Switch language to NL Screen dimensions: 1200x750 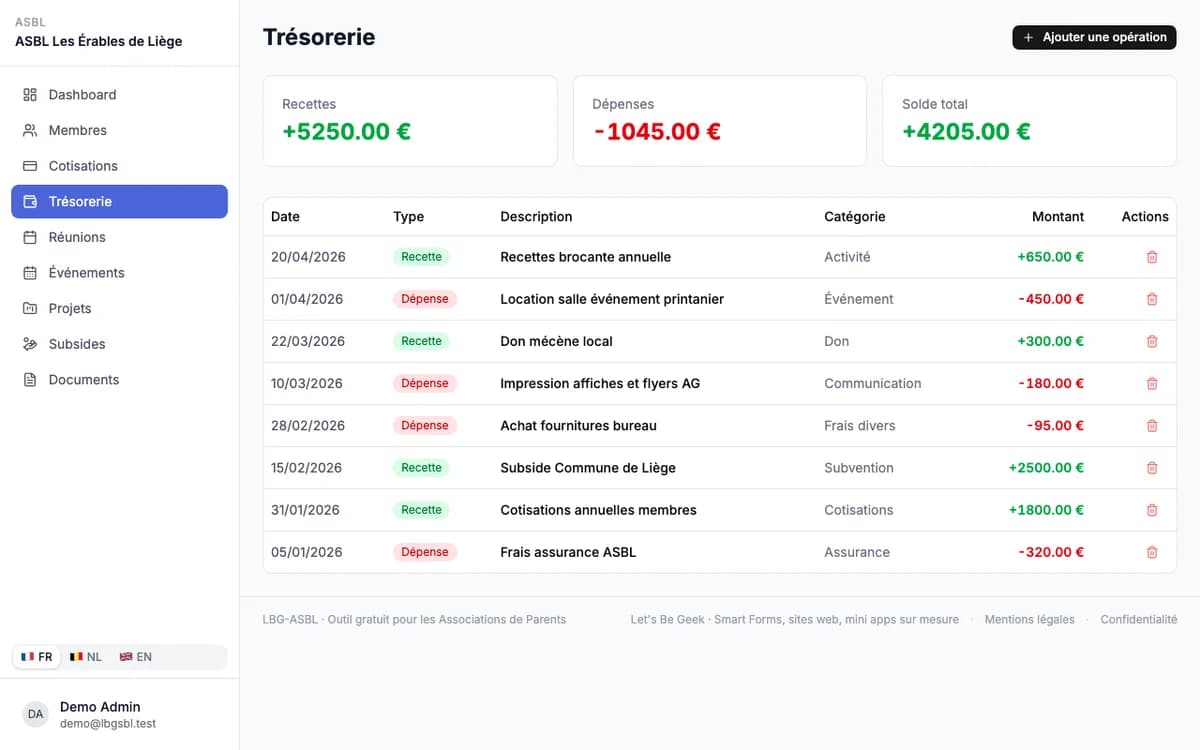86,657
